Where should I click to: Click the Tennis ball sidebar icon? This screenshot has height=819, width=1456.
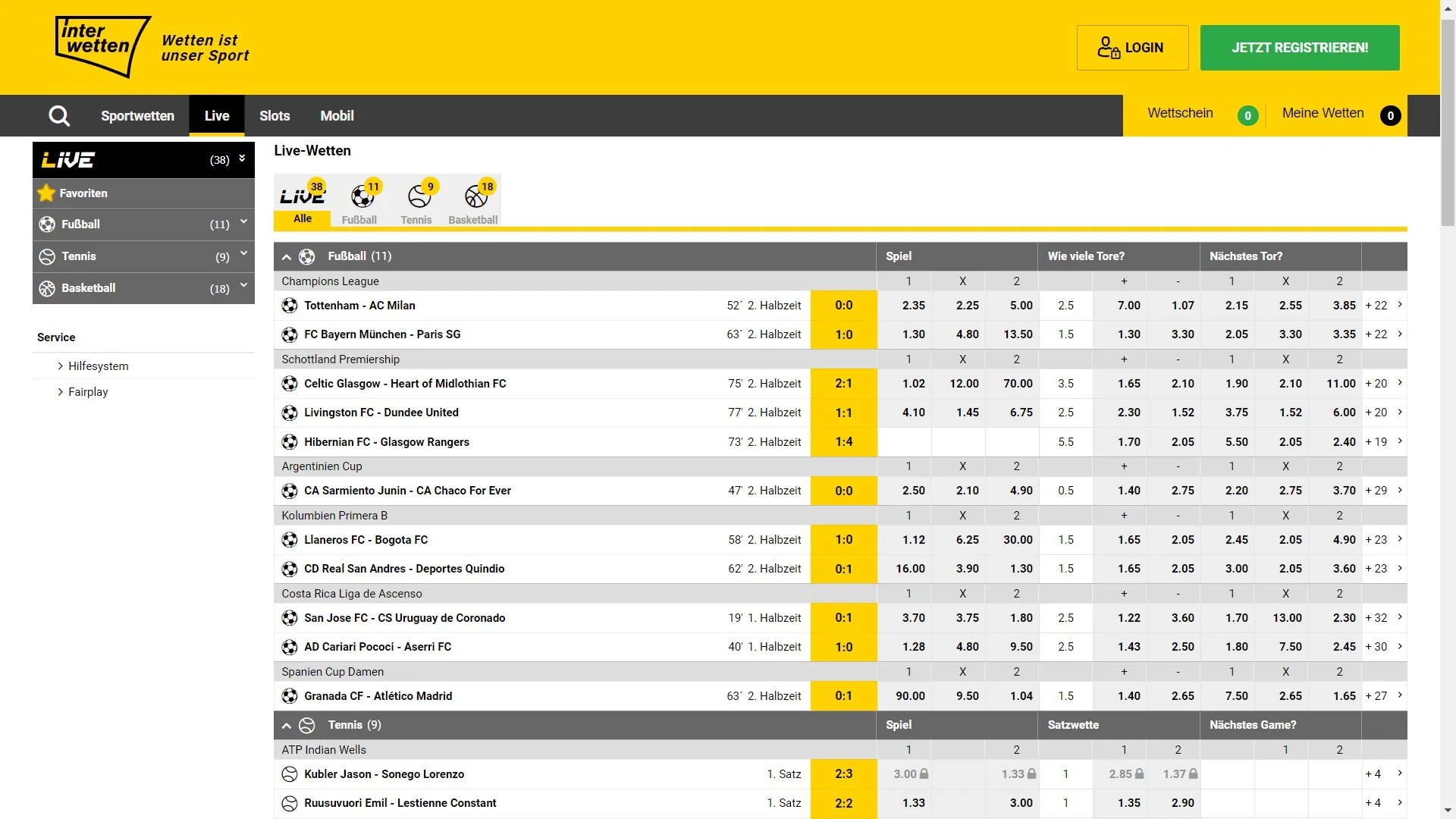click(47, 256)
